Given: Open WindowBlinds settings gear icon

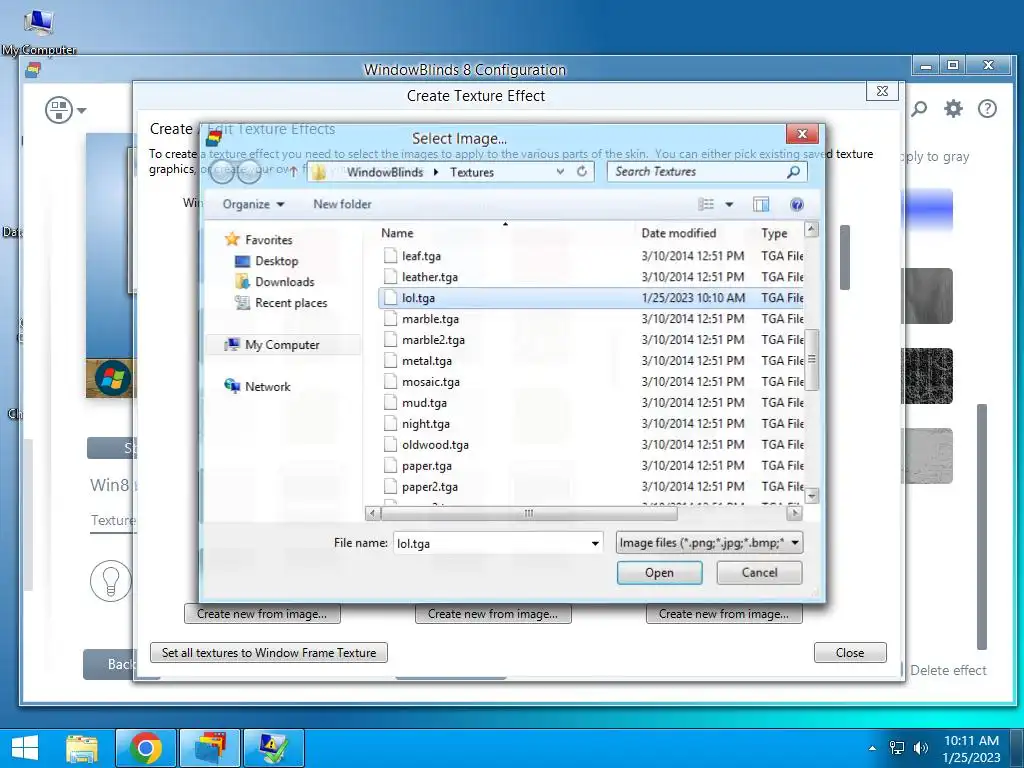Looking at the screenshot, I should coord(953,109).
